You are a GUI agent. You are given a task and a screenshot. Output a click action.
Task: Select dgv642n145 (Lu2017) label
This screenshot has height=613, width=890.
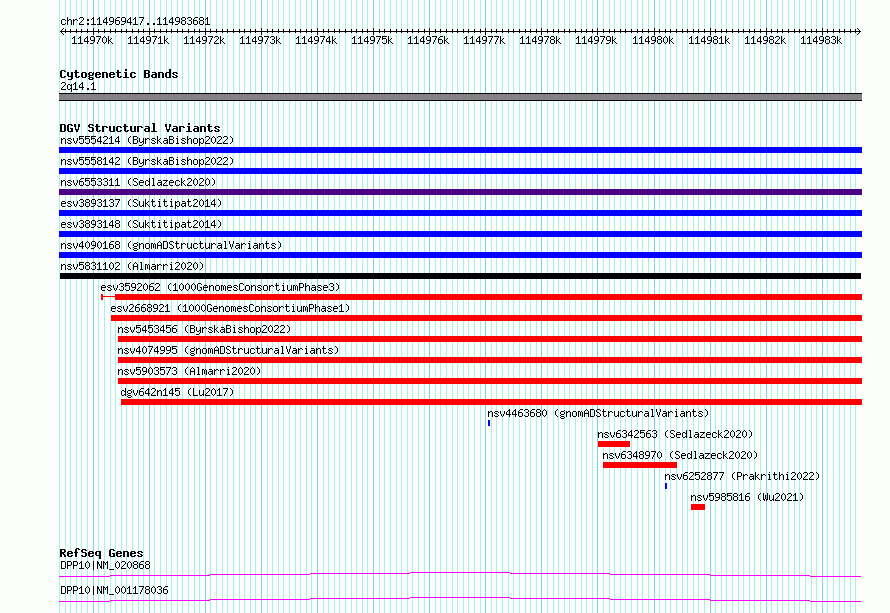tap(177, 392)
